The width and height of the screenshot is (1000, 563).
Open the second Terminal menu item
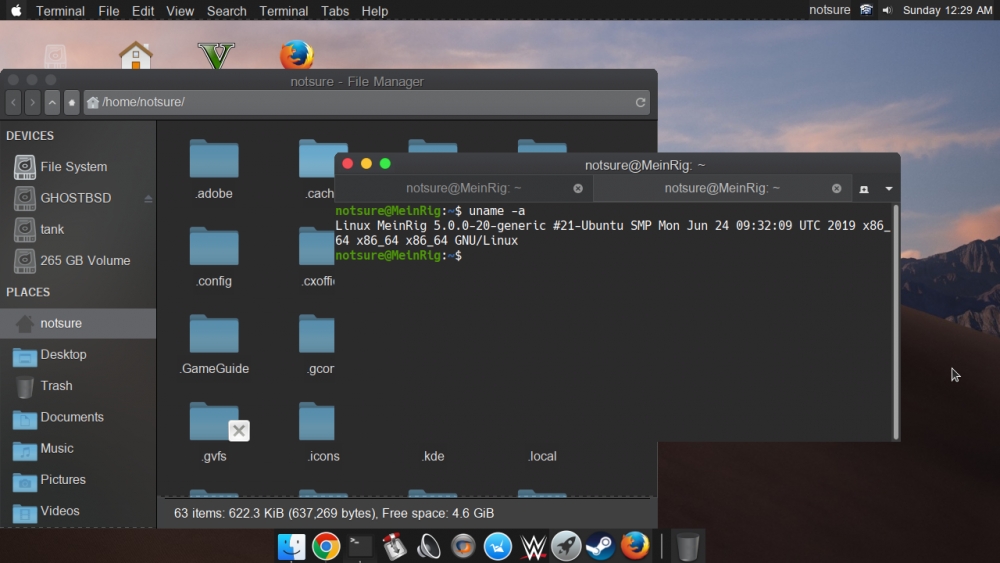click(283, 11)
